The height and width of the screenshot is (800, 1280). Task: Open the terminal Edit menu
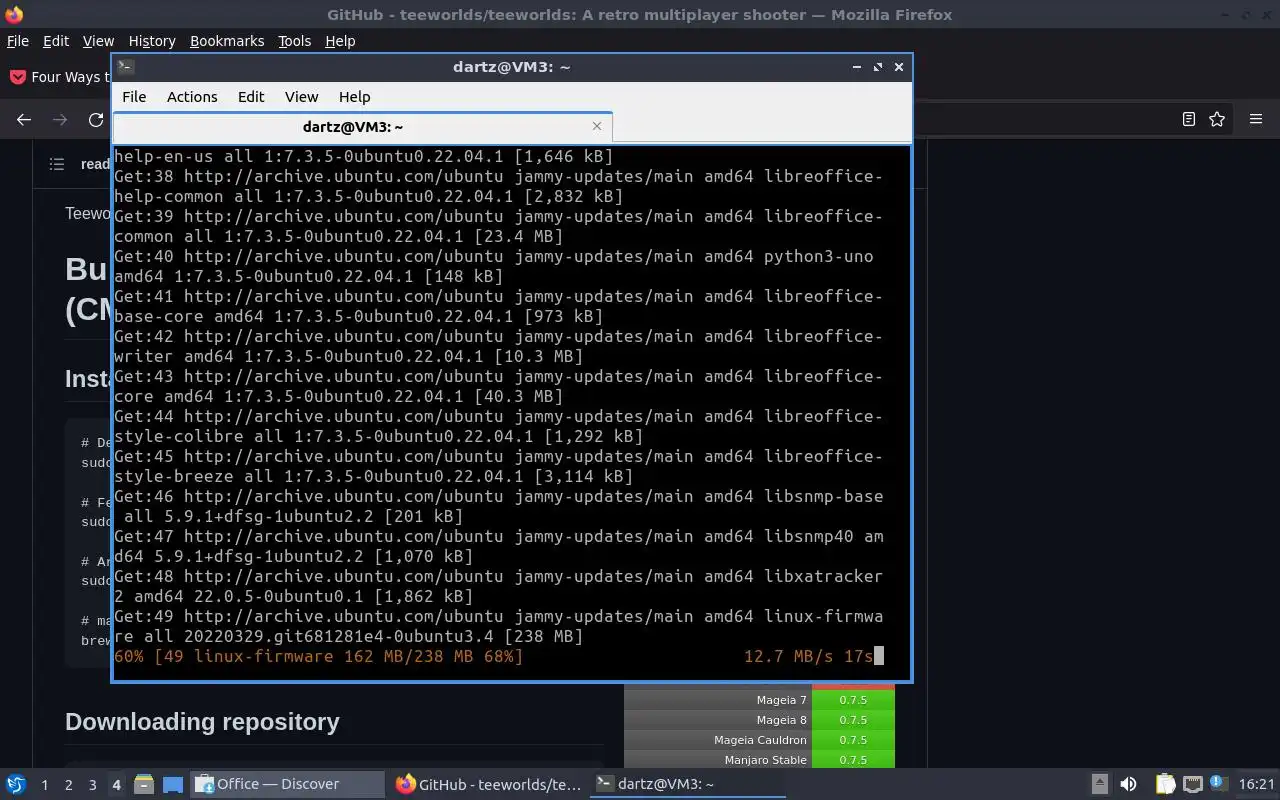click(251, 97)
